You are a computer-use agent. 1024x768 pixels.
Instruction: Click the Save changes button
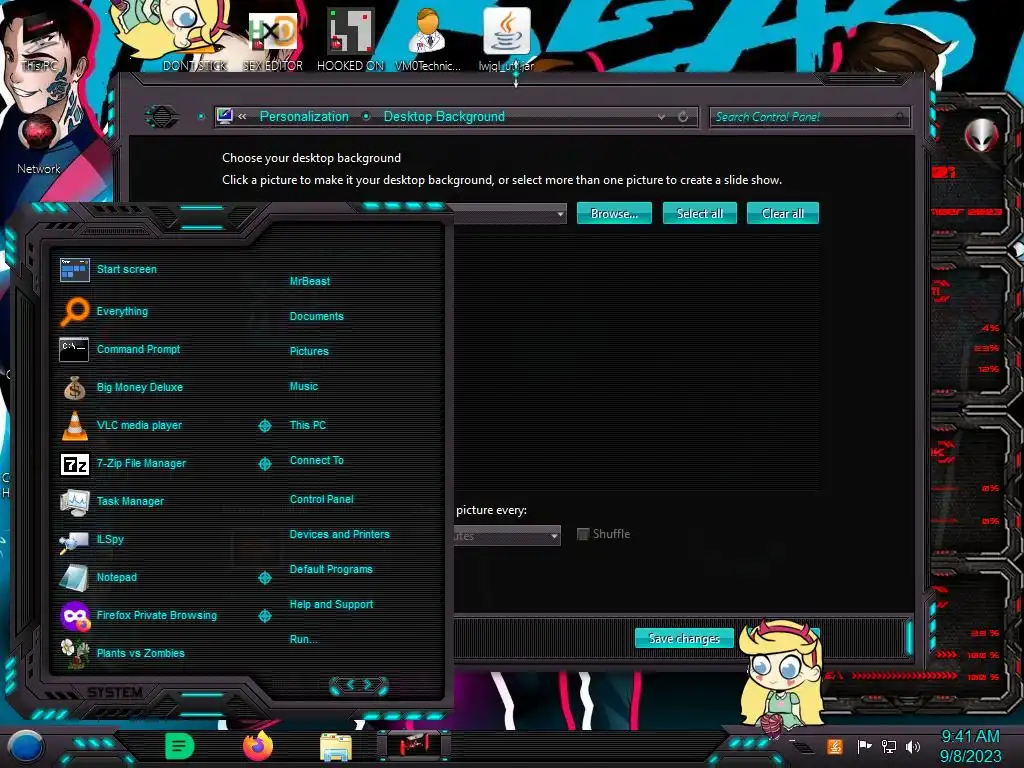(684, 638)
